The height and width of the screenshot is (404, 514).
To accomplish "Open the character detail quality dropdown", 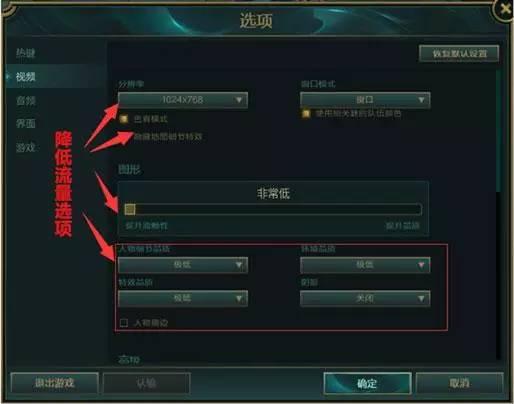I will [183, 265].
